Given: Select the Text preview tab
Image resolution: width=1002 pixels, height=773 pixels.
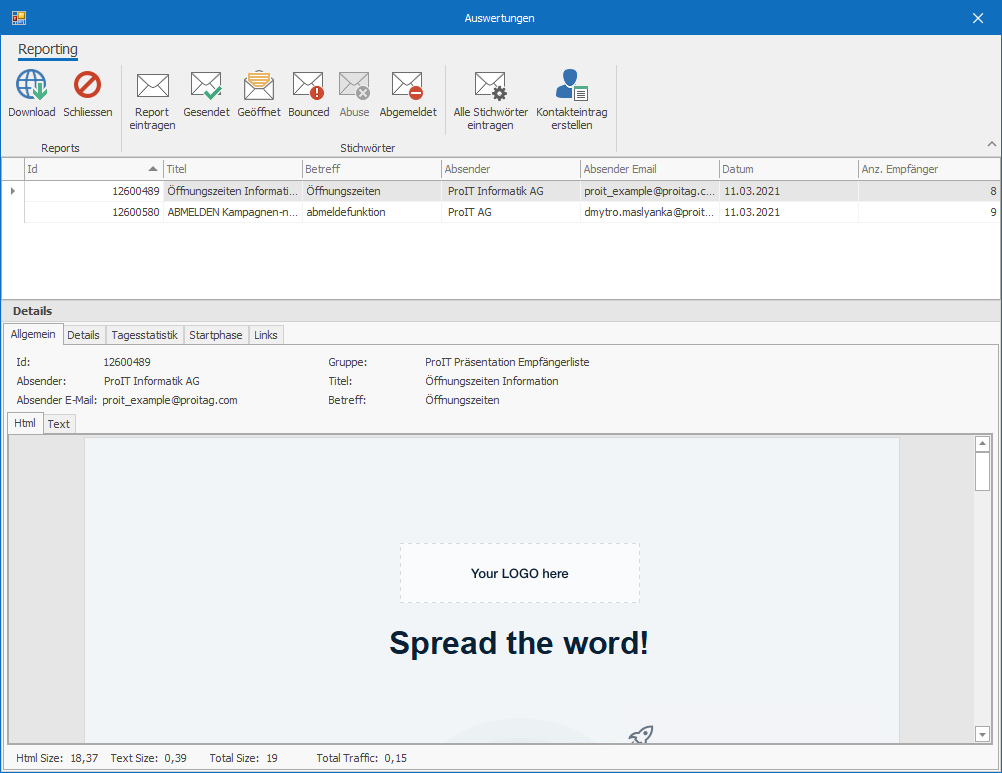Looking at the screenshot, I should [x=59, y=424].
